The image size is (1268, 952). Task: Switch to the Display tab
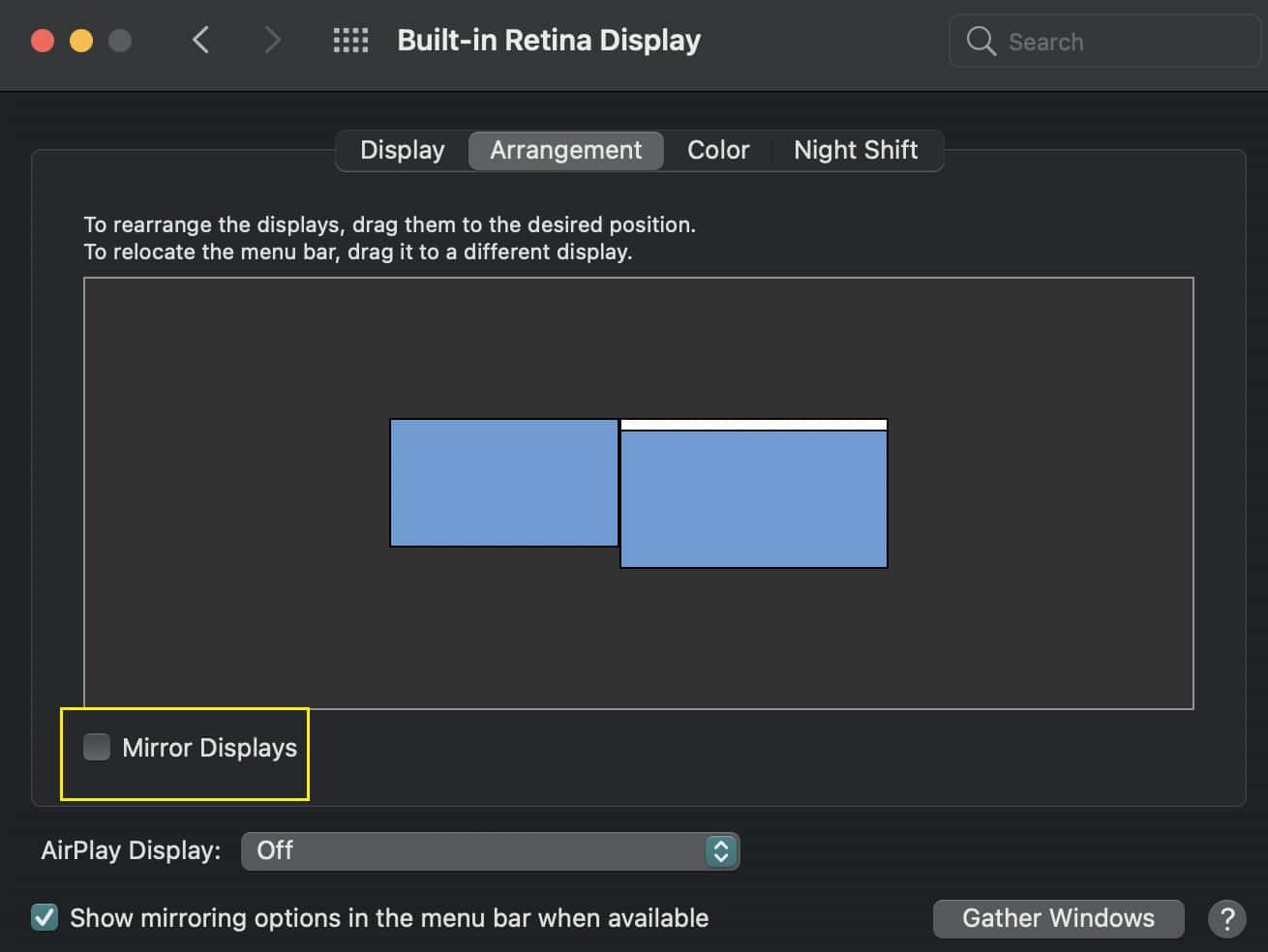(x=402, y=150)
